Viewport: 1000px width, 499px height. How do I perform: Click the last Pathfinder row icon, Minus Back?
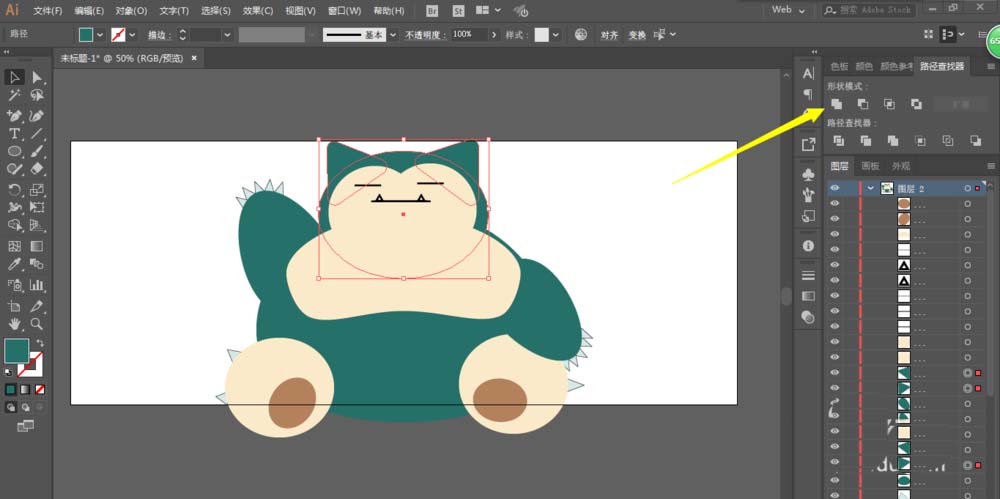coord(976,140)
